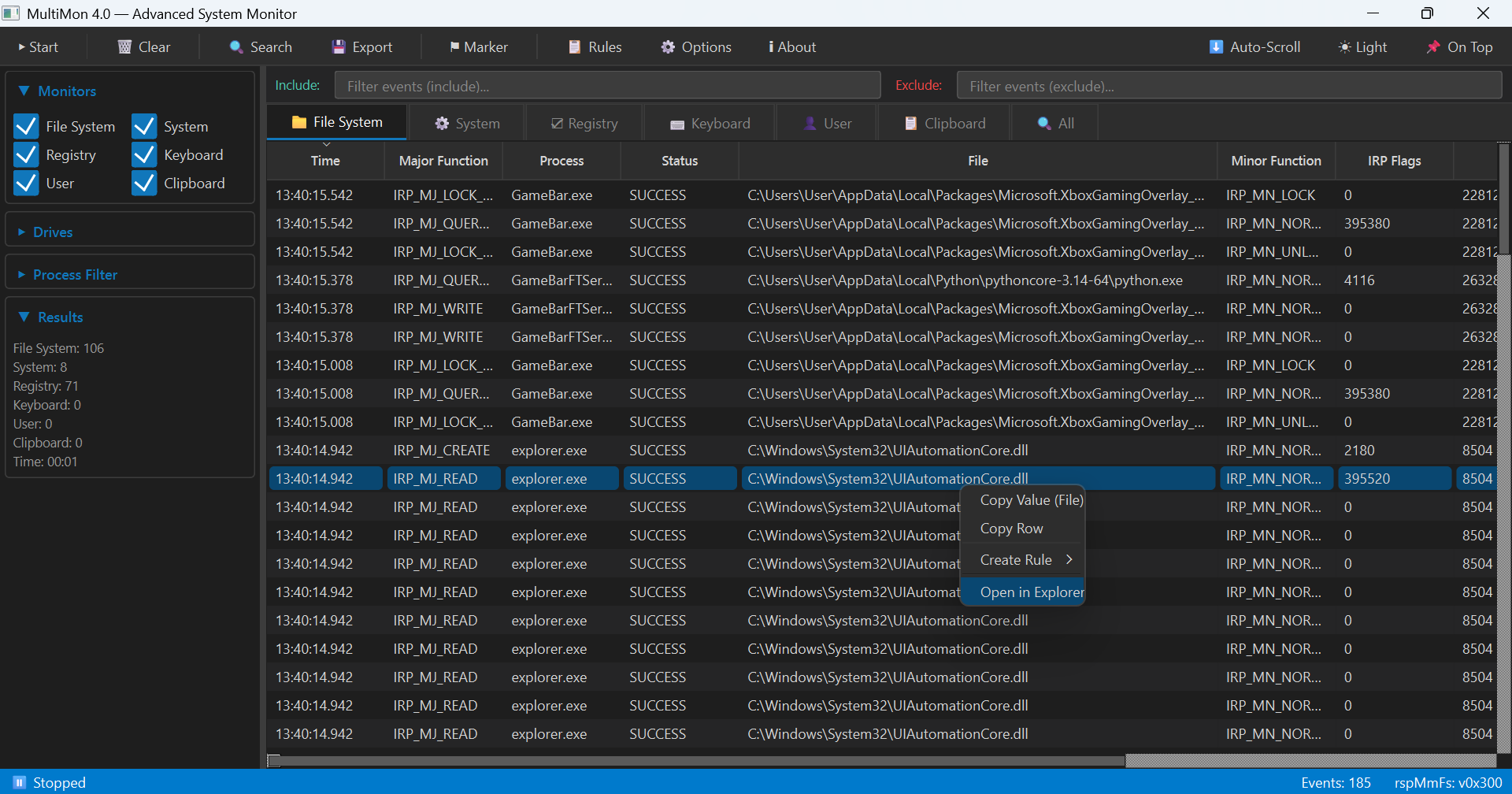Click the Options gear icon
This screenshot has width=1512, height=794.
[x=668, y=47]
